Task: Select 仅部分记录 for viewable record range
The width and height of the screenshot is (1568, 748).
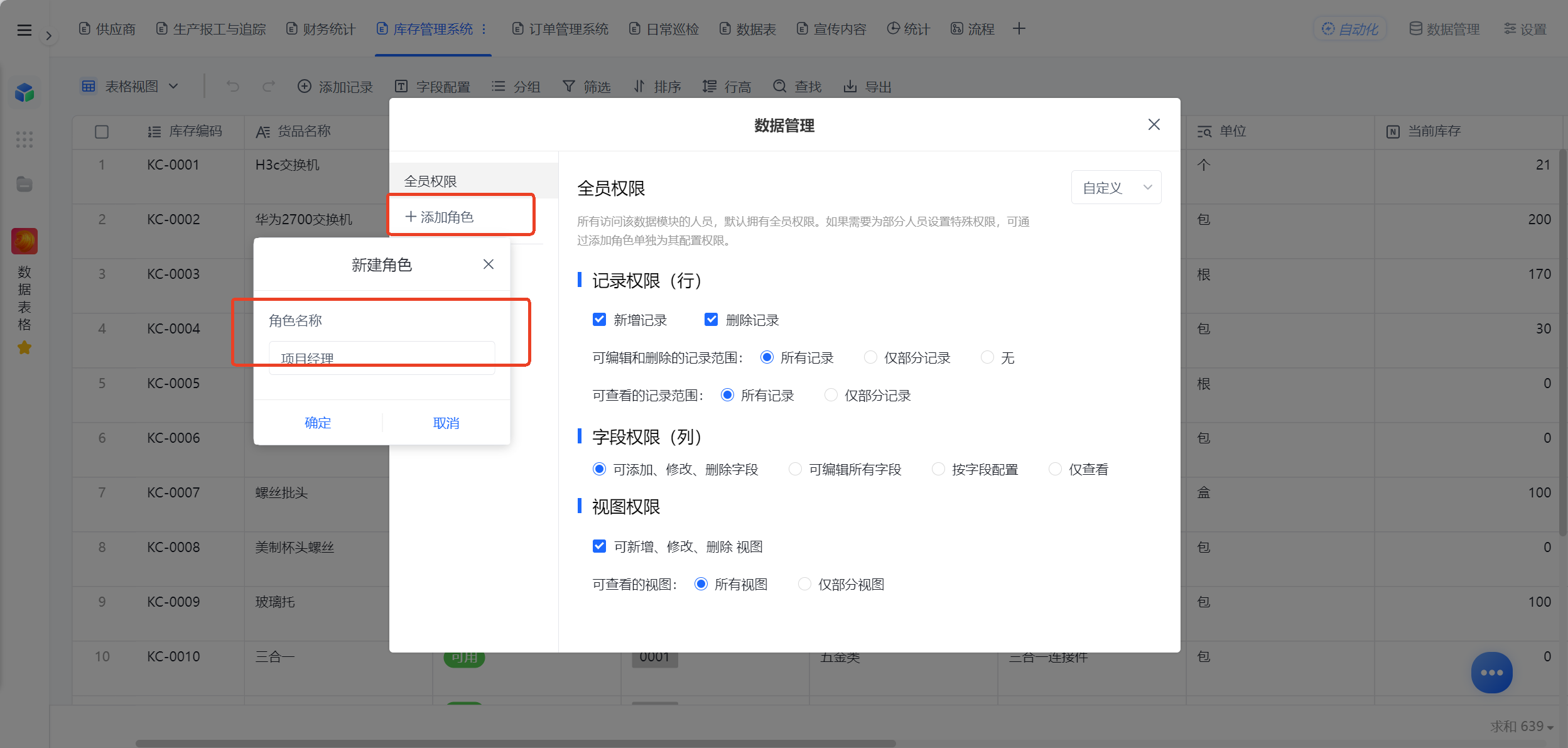Action: click(x=831, y=395)
